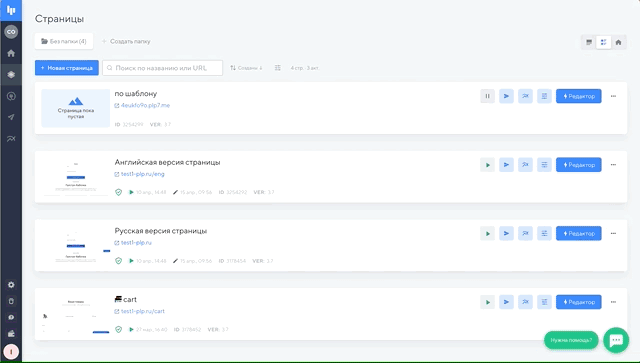Open more options for 'Русская версия страницы'
Screen dimensions: 640x363
tap(613, 234)
